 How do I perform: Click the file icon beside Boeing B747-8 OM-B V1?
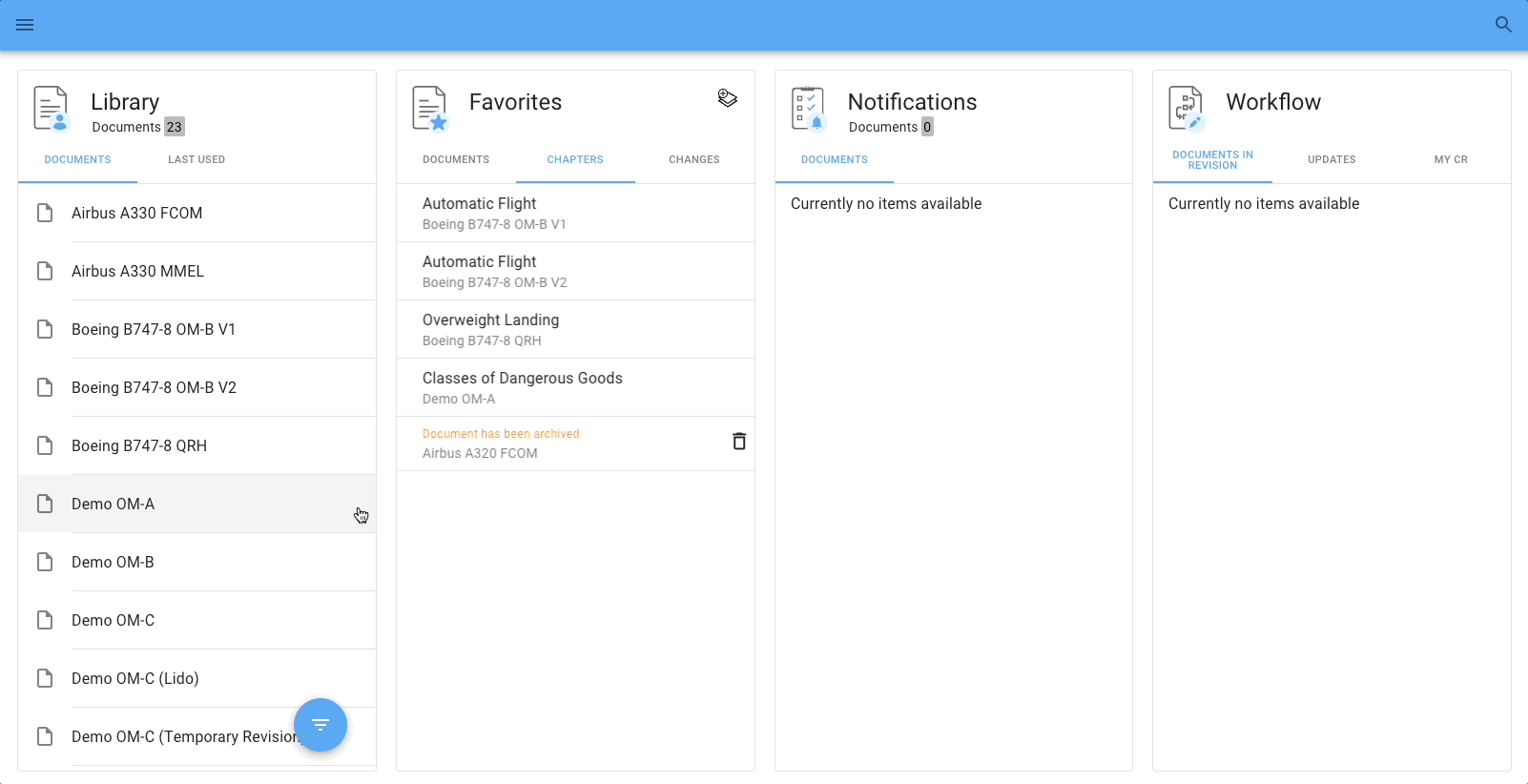(45, 329)
